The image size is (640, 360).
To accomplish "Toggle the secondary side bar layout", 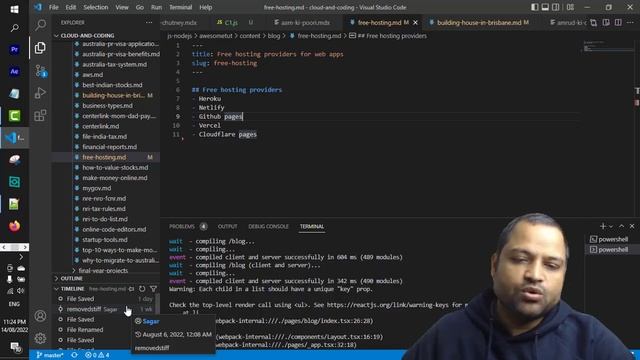I will point(556,7).
